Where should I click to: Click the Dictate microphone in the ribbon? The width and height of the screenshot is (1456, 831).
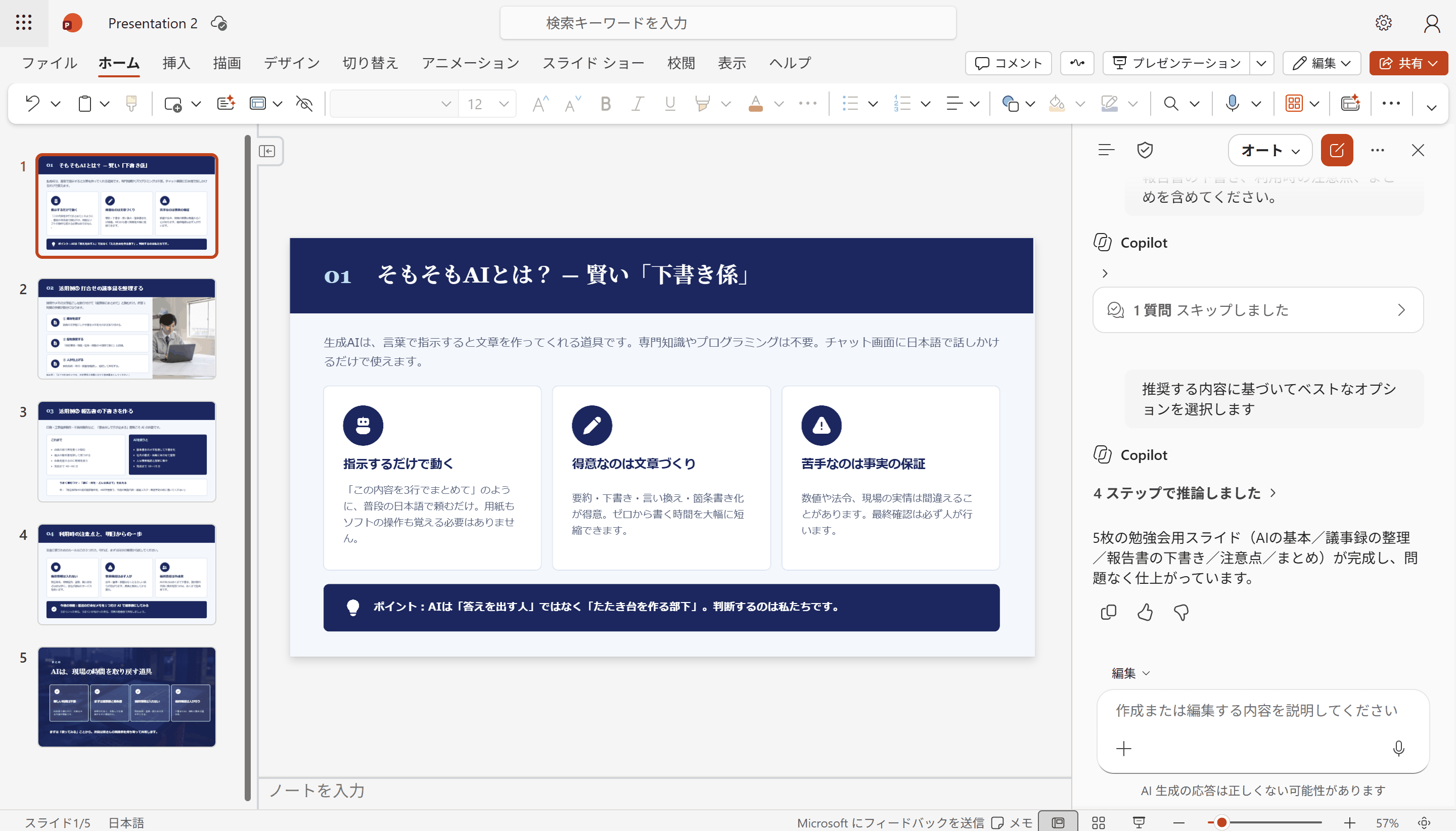click(1232, 103)
